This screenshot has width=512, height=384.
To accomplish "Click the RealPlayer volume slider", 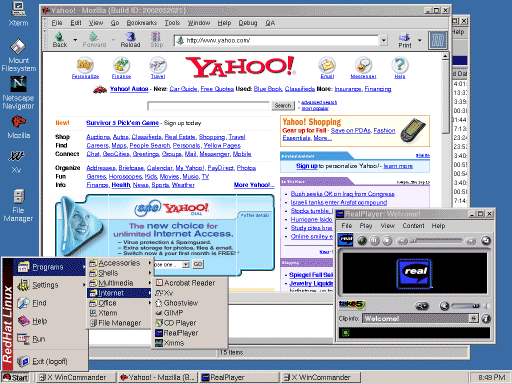I will pyautogui.click(x=465, y=306).
